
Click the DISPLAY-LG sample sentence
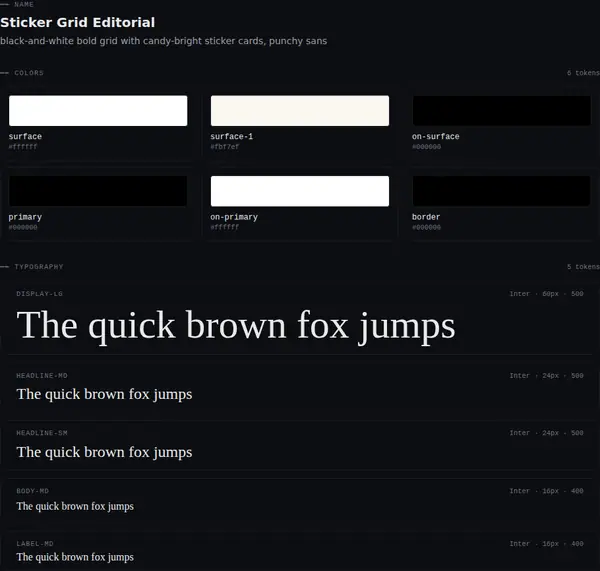click(236, 326)
